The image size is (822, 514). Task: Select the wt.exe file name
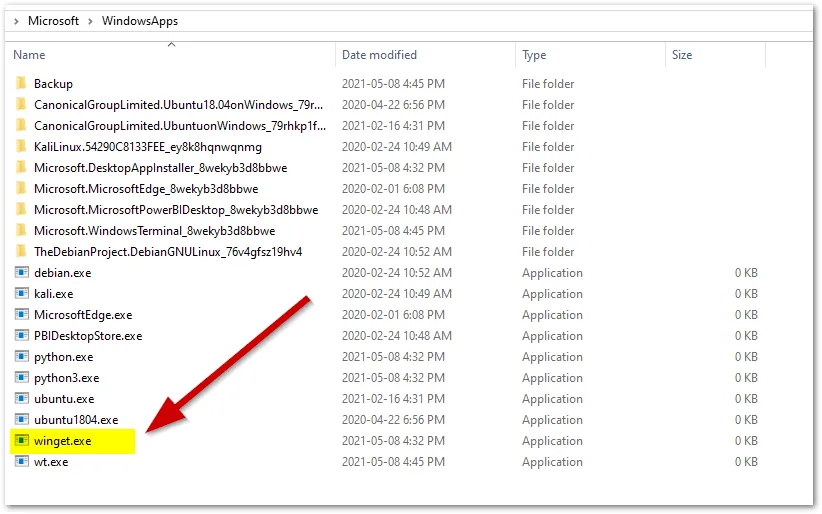51,462
